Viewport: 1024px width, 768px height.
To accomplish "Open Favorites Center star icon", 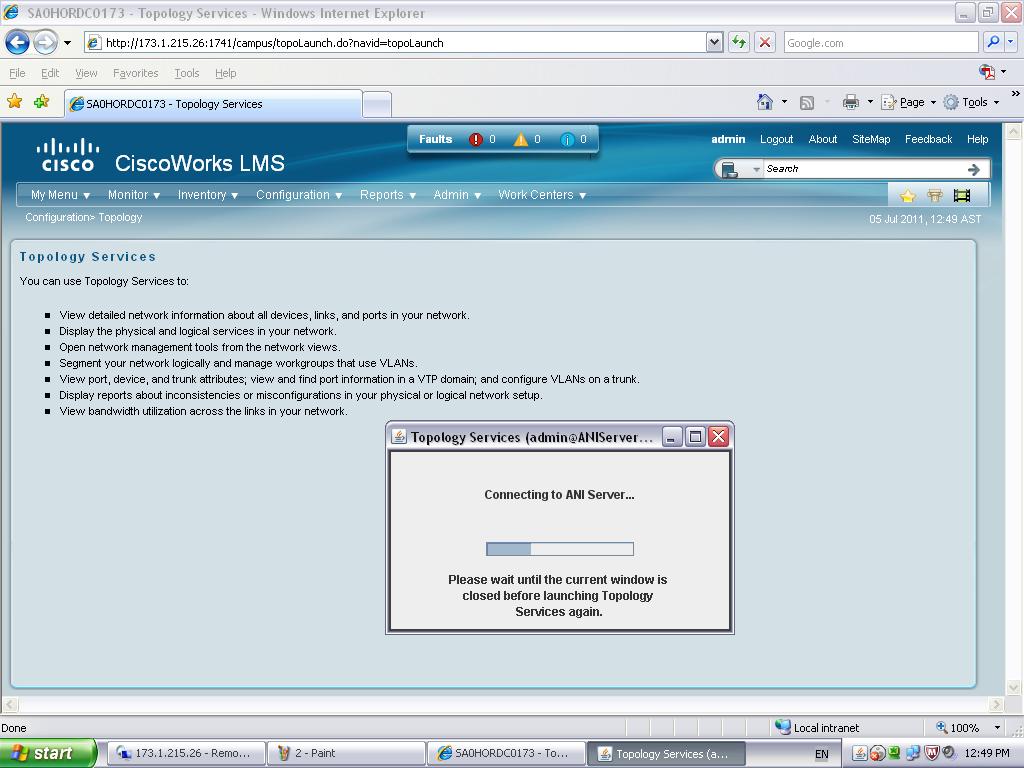I will point(14,101).
